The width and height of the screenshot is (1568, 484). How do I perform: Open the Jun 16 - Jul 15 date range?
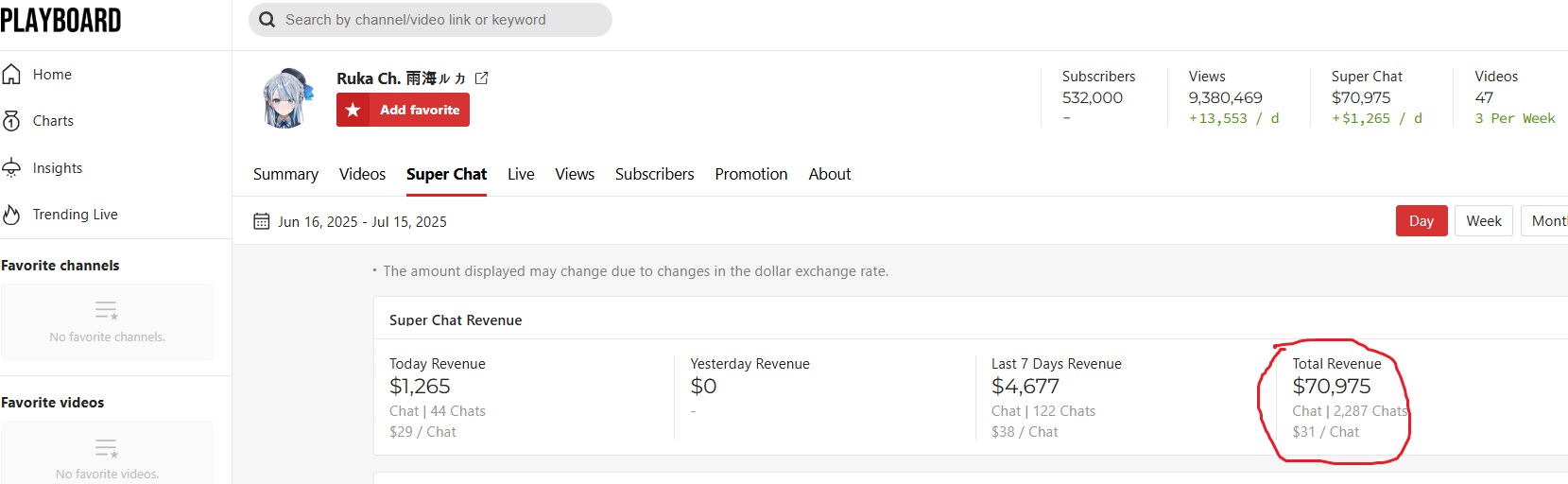(x=362, y=222)
